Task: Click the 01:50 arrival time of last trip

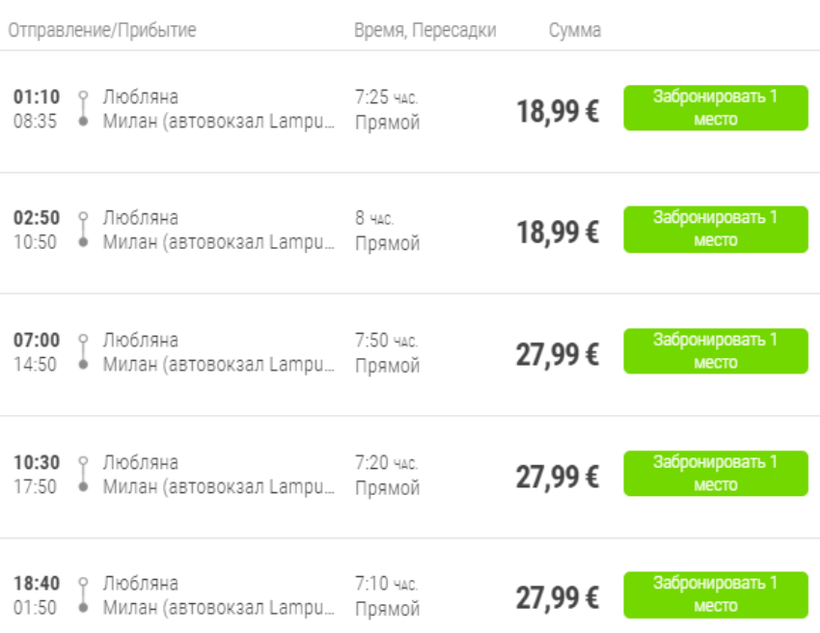Action: [35, 608]
